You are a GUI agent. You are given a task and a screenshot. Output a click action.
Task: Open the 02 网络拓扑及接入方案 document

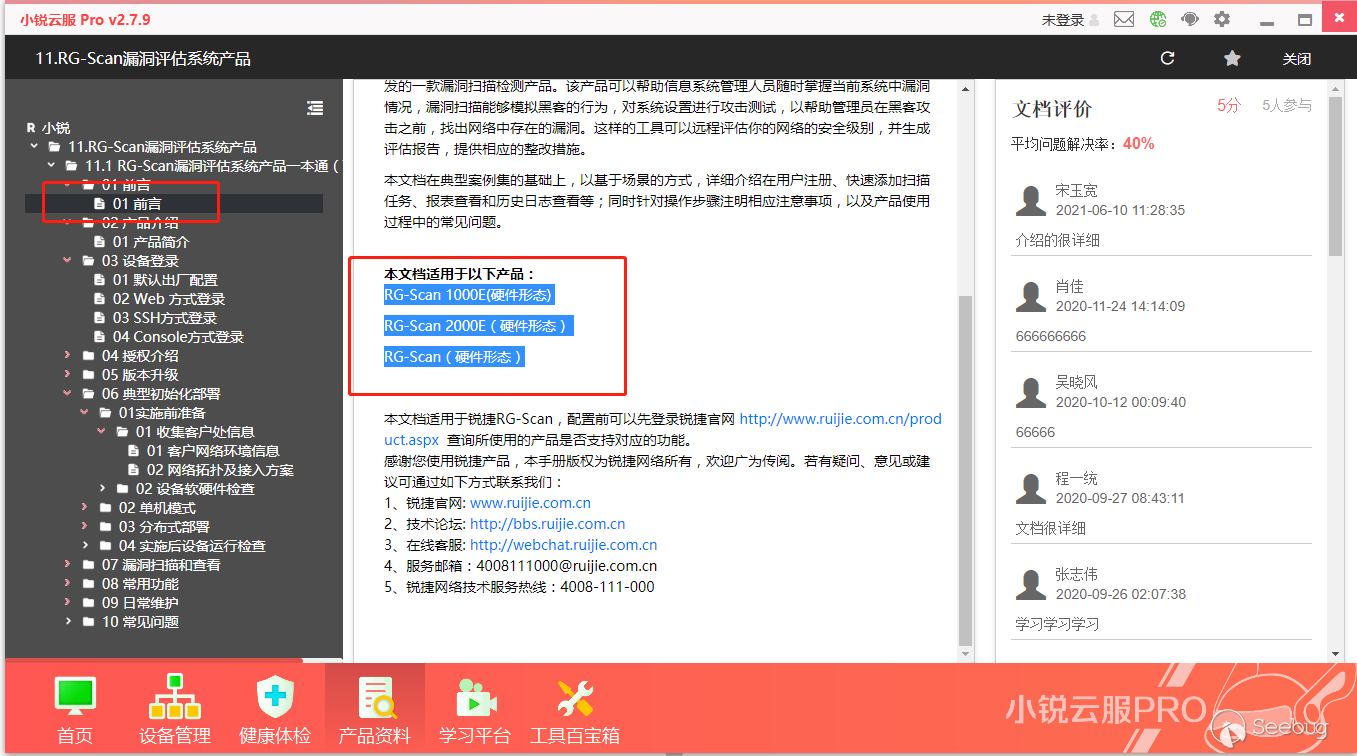click(x=220, y=470)
